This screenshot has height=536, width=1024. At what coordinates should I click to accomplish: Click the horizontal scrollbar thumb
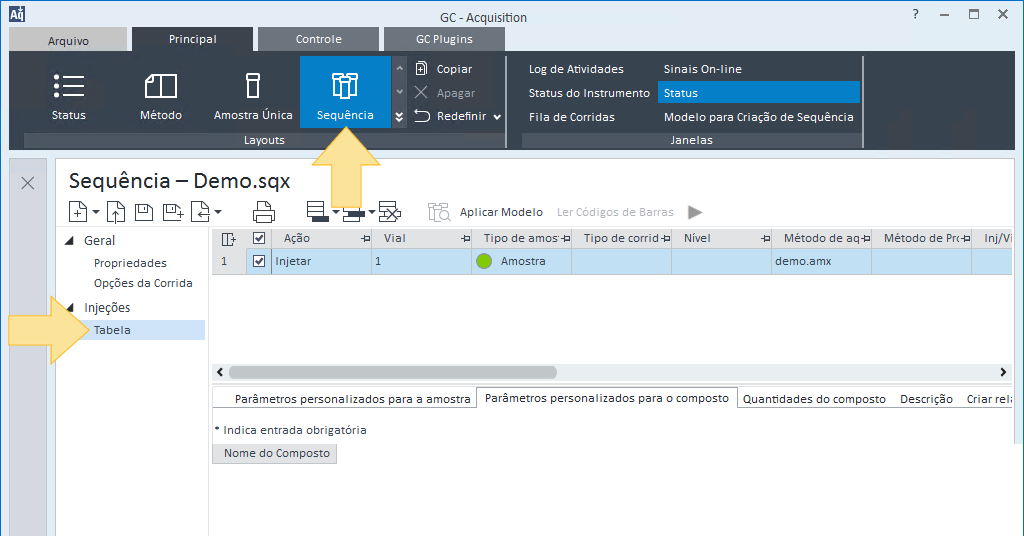pyautogui.click(x=392, y=372)
